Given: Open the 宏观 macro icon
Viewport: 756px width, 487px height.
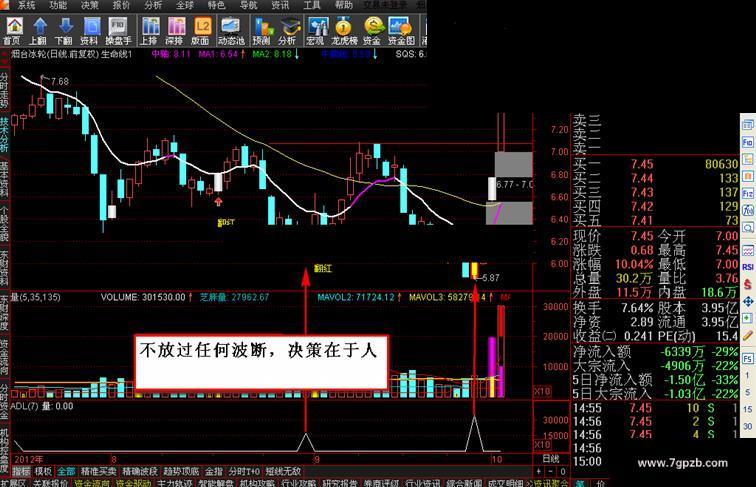Looking at the screenshot, I should (x=316, y=31).
